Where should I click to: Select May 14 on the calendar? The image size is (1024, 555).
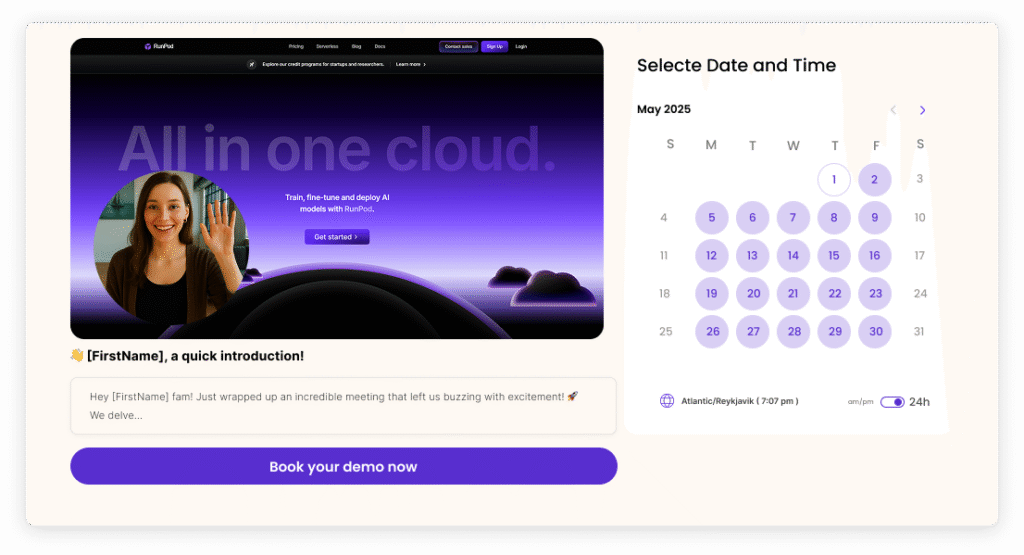click(793, 255)
